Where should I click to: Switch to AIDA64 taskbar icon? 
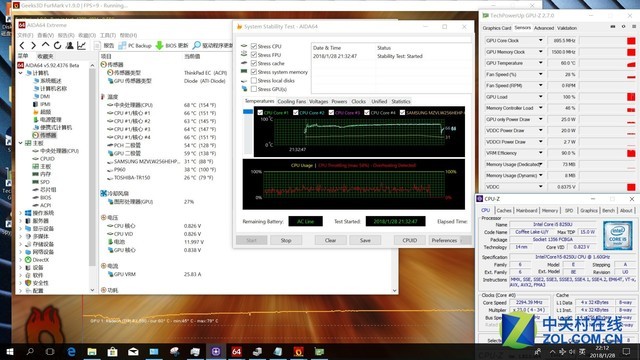236,351
